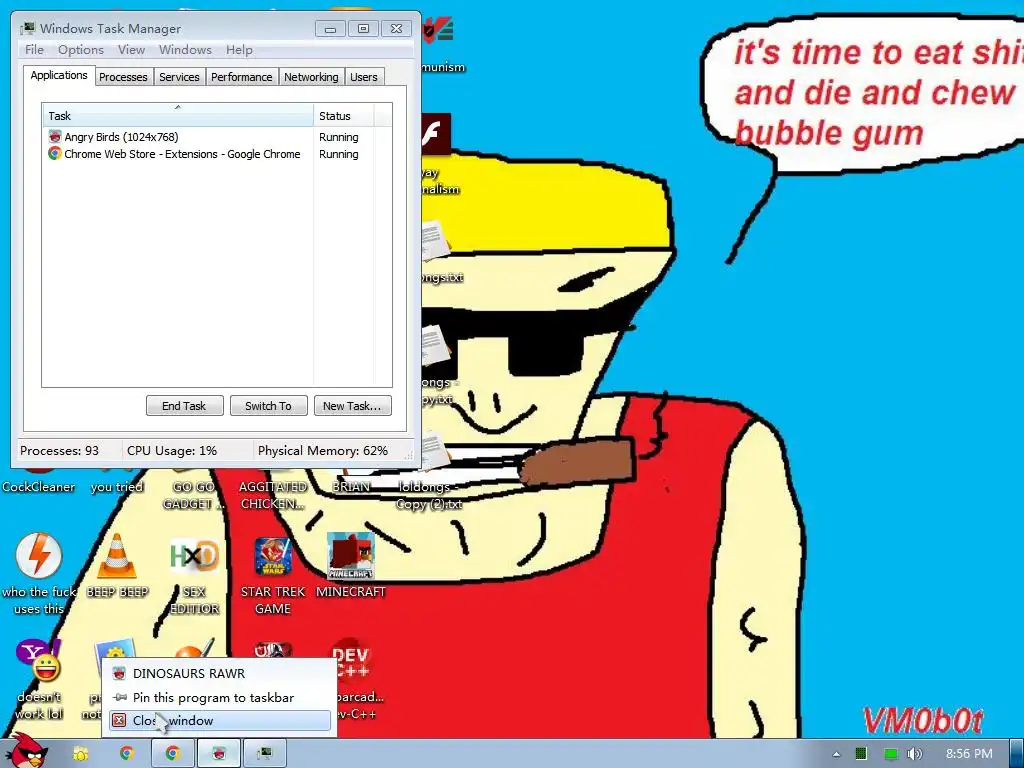
Task: Click the Angry Birds icon in the task list
Action: pos(55,136)
